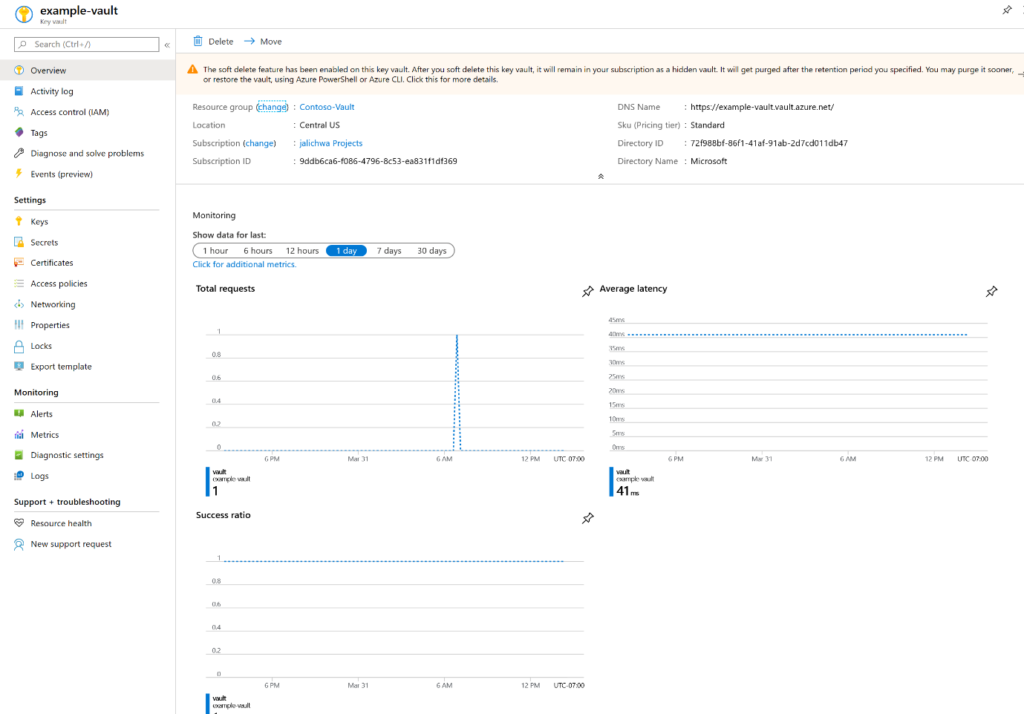
Task: Open Diagnostic settings under Monitoring
Action: point(69,455)
